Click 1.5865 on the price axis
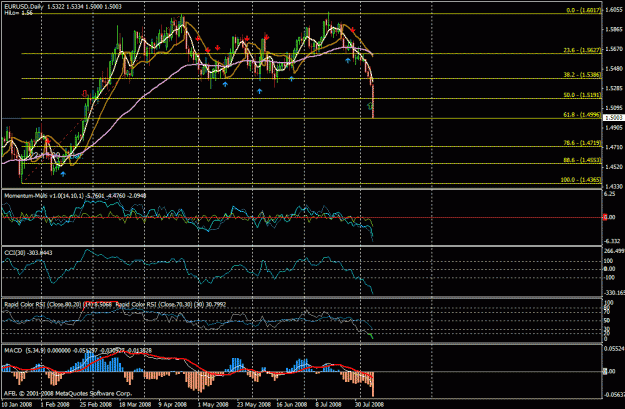This screenshot has width=625, height=409. click(x=614, y=29)
